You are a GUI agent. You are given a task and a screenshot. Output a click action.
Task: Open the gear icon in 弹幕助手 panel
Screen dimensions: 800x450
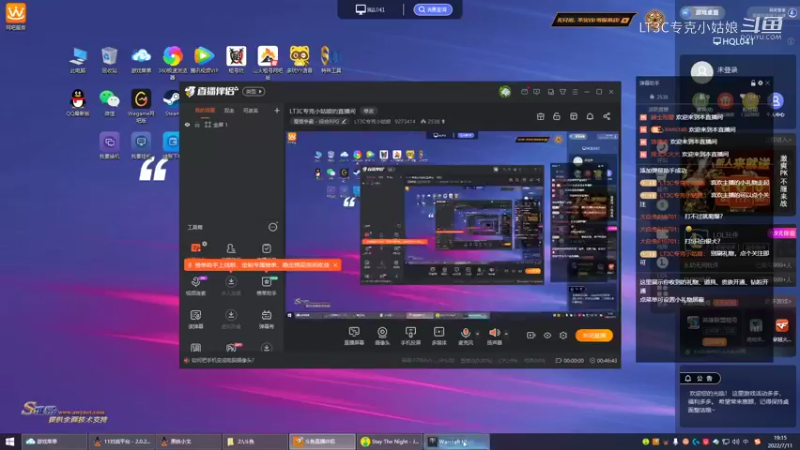(x=760, y=83)
